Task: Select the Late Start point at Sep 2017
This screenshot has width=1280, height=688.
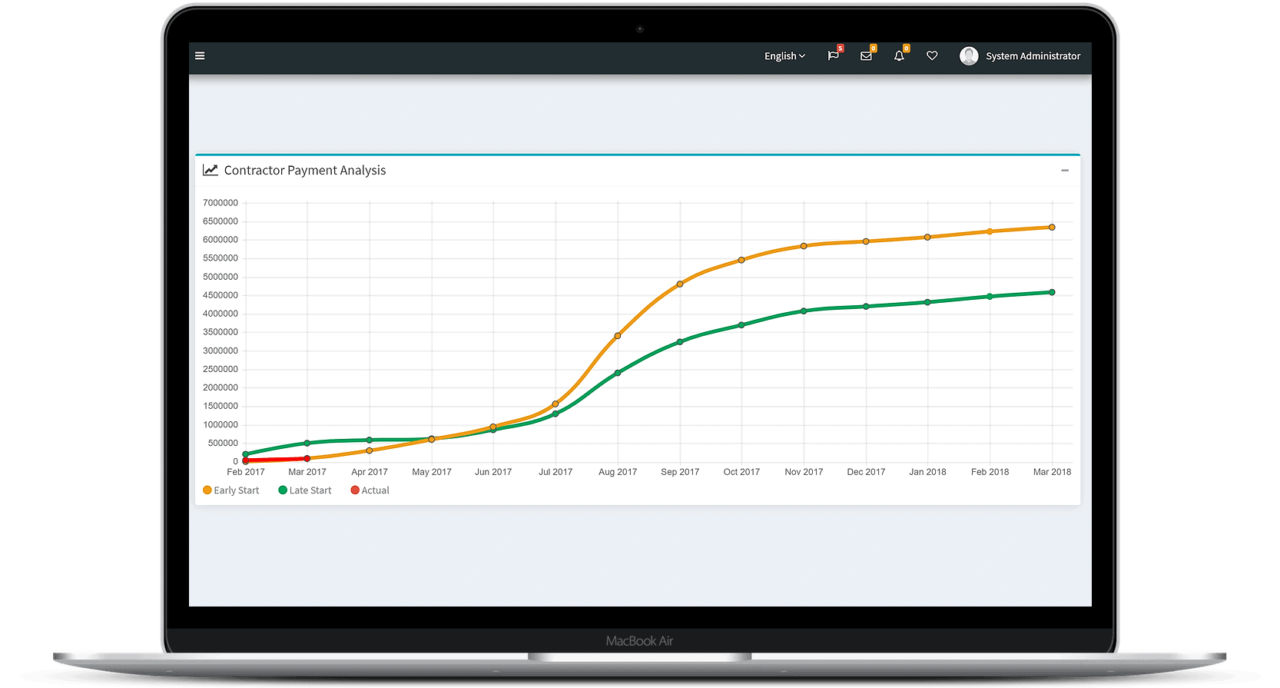Action: click(x=680, y=342)
